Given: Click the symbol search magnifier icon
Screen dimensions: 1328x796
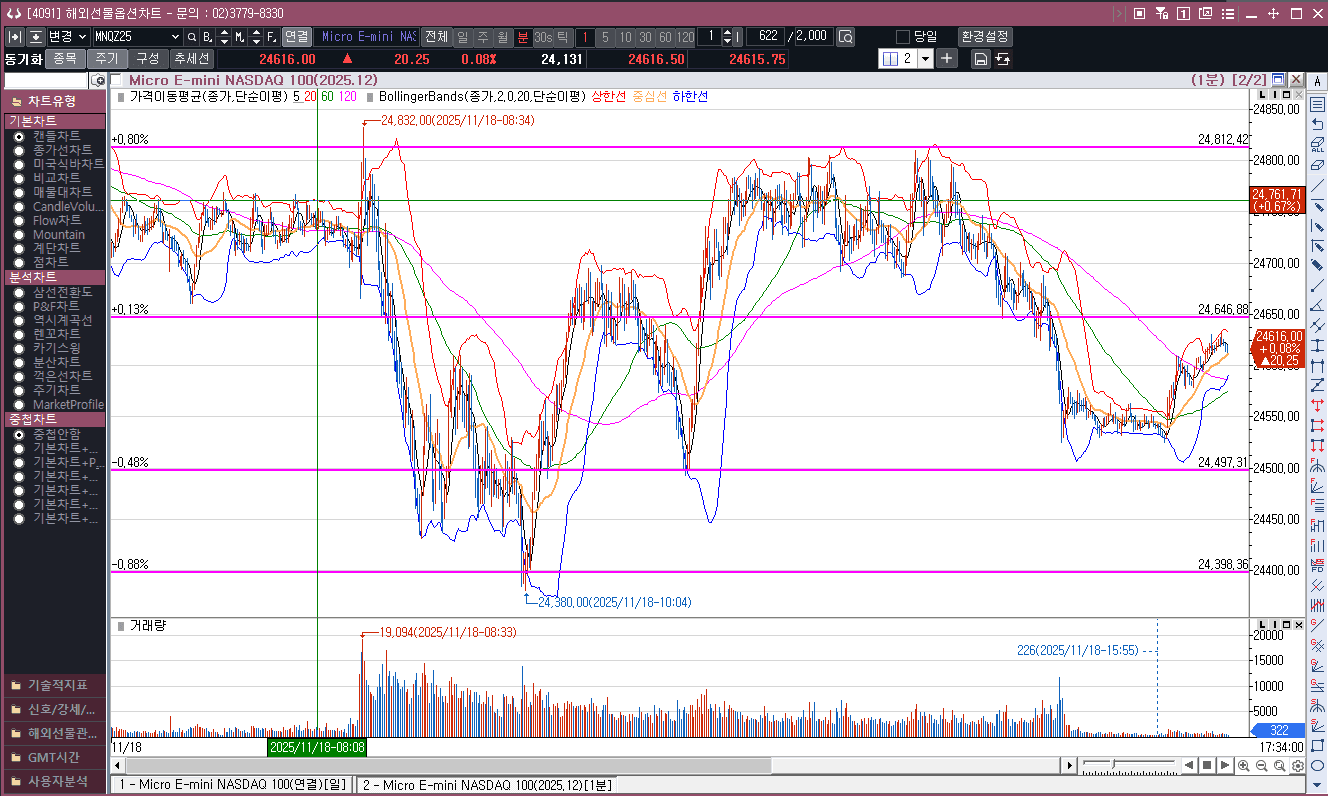Looking at the screenshot, I should [x=192, y=37].
